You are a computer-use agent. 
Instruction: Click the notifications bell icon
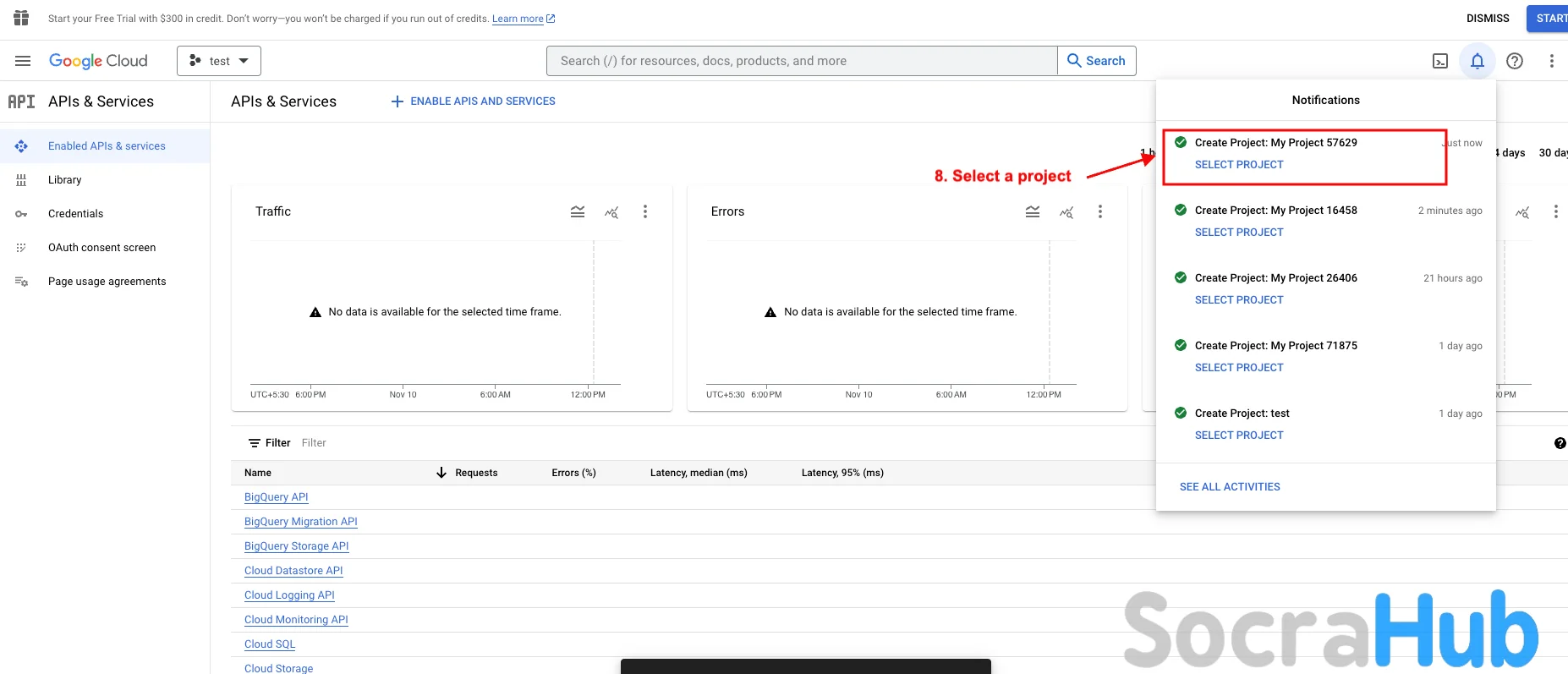tap(1477, 61)
